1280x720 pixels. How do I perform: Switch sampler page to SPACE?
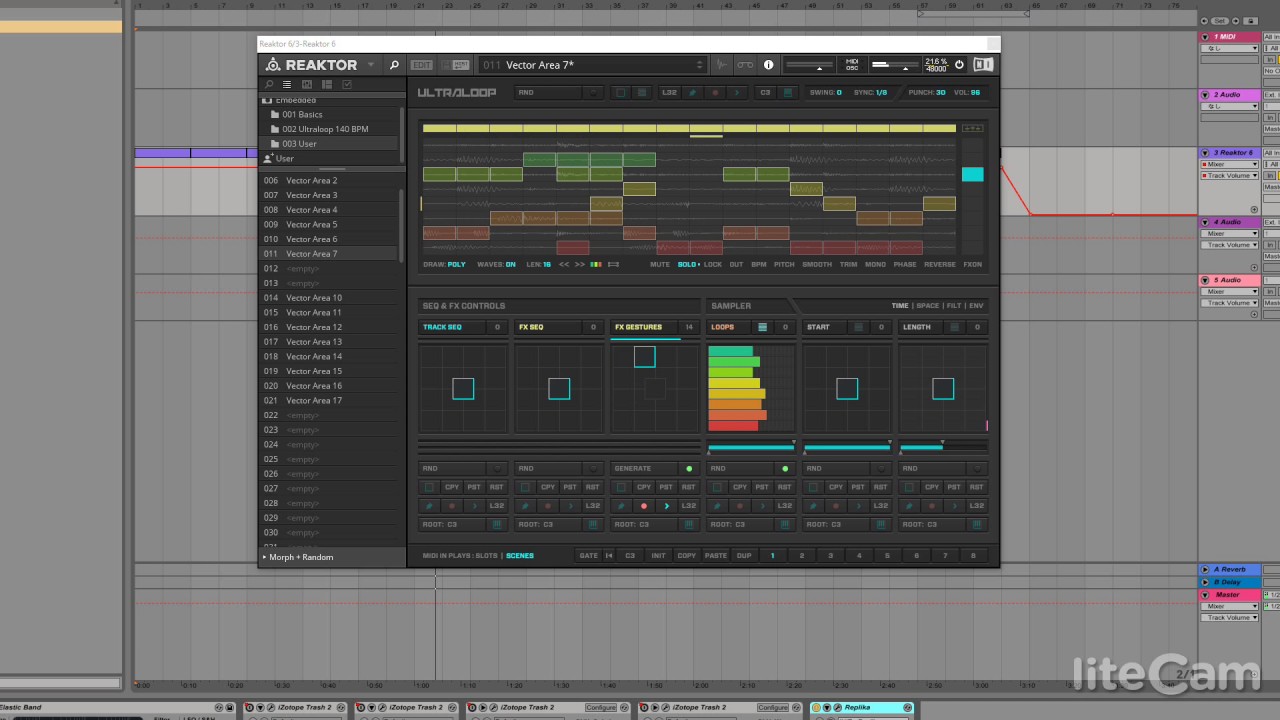928,306
